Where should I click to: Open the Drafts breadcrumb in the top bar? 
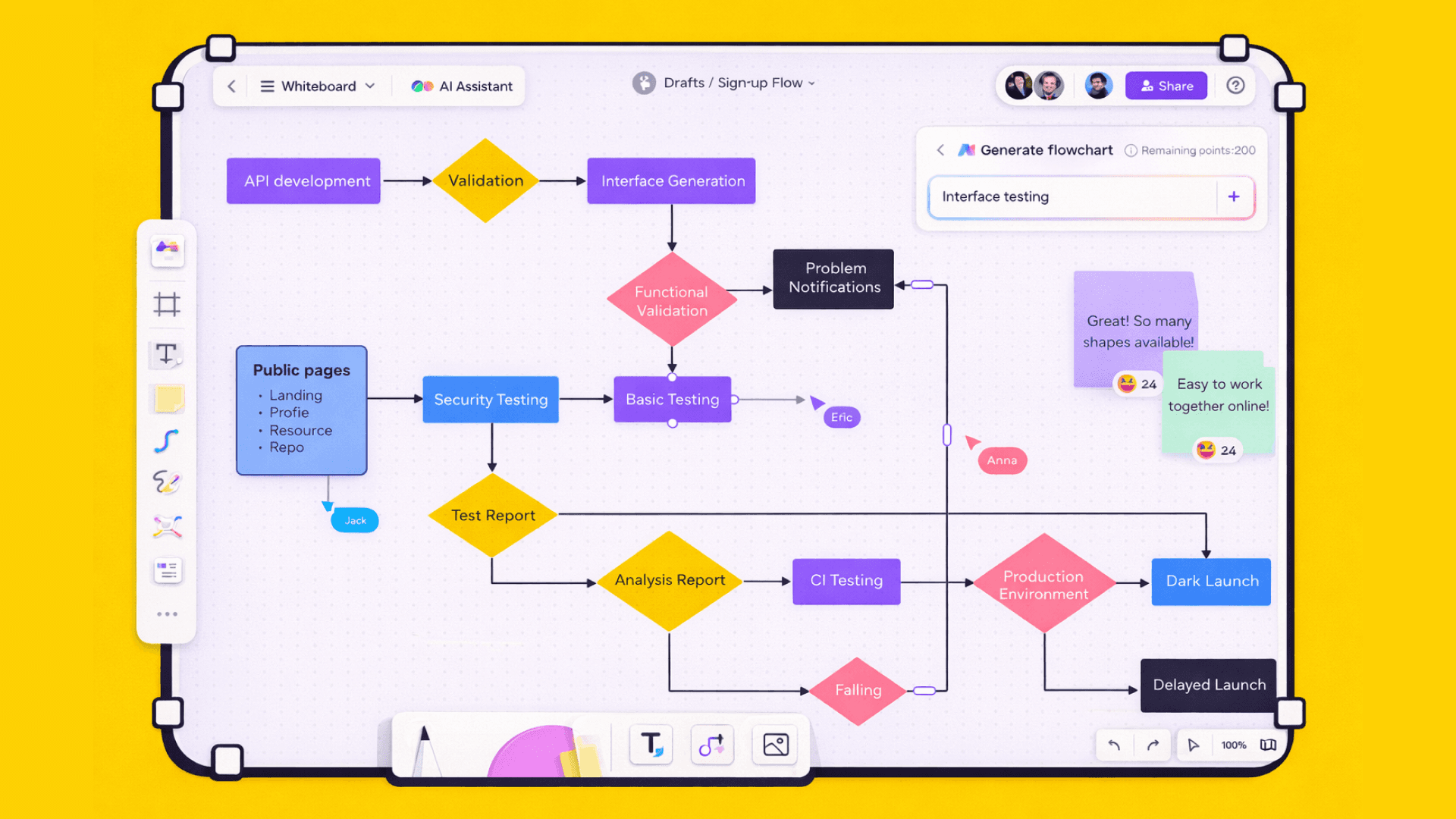pyautogui.click(x=685, y=83)
